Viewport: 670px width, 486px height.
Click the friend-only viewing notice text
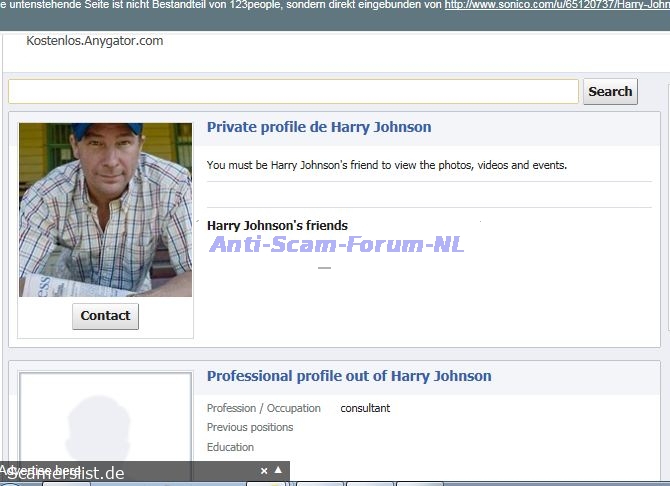click(x=386, y=164)
